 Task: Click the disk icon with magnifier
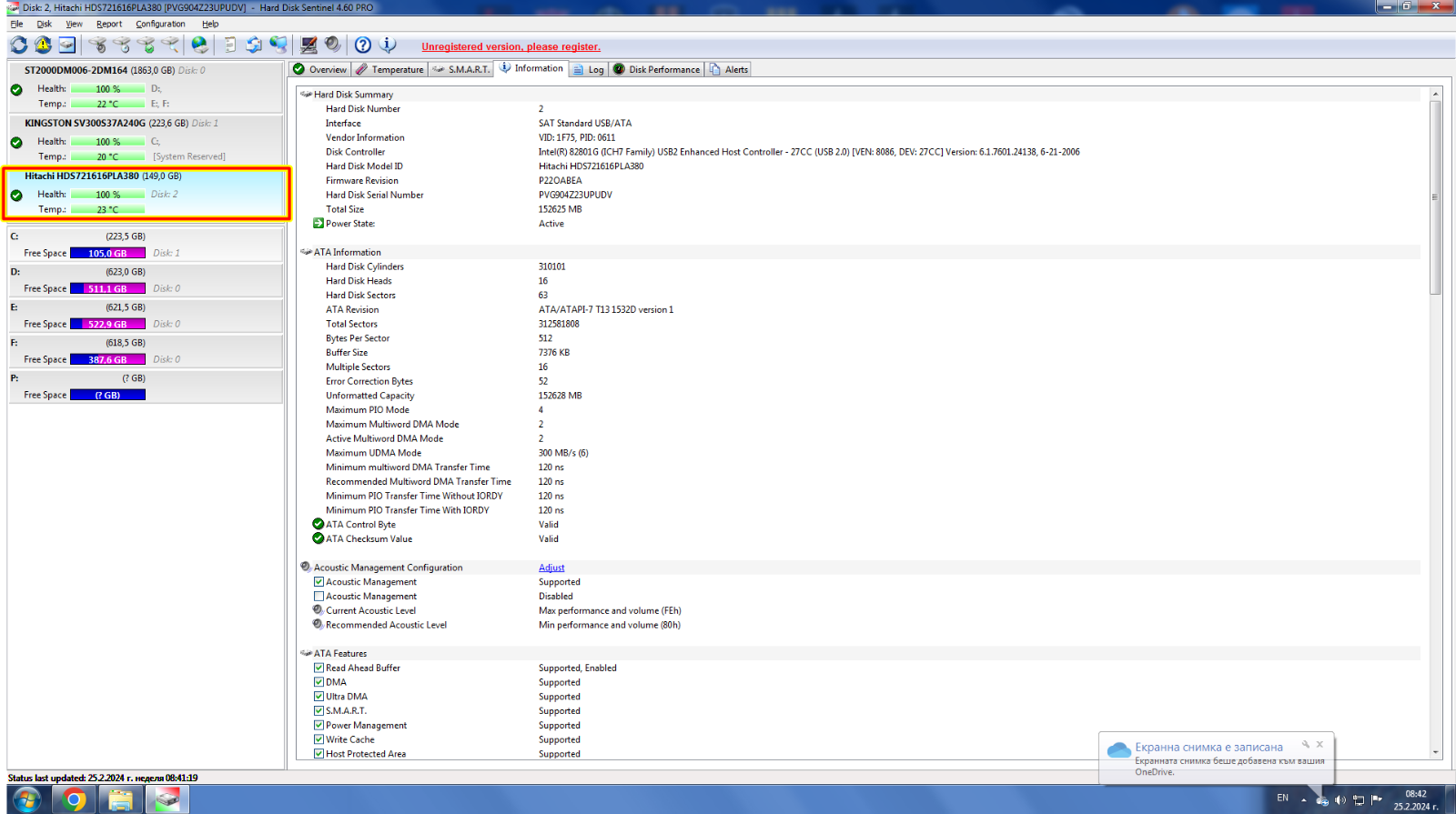(170, 45)
